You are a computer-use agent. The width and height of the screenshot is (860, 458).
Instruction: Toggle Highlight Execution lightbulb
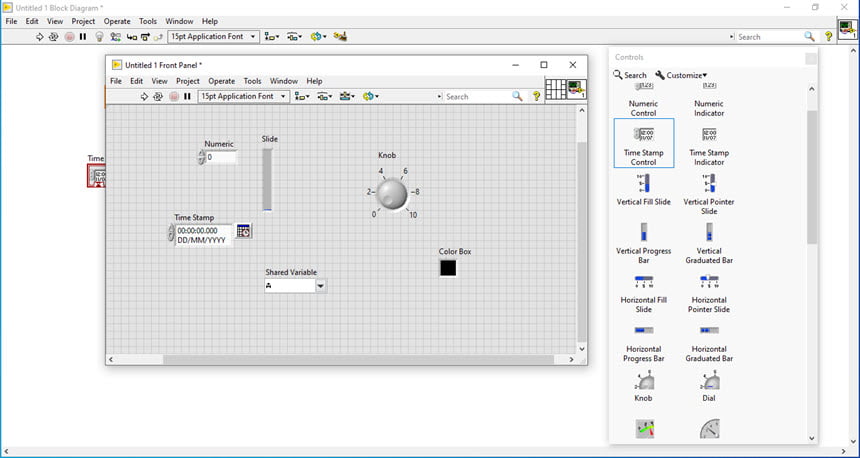coord(99,37)
